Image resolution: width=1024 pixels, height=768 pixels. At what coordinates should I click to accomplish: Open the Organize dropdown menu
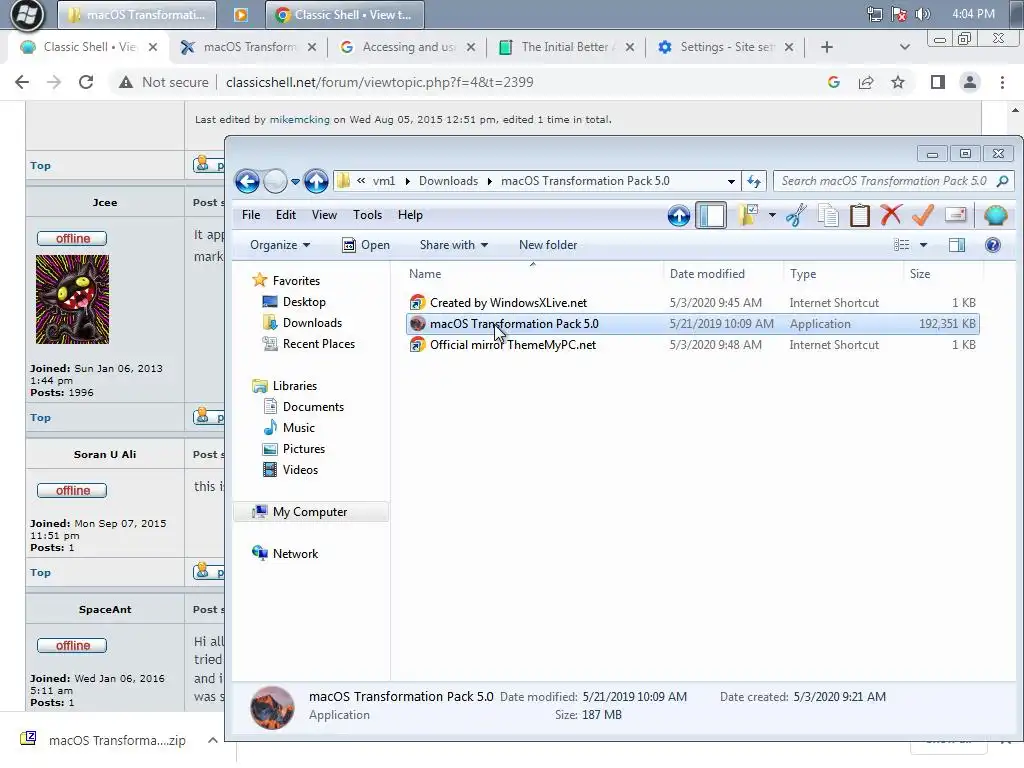coord(280,245)
